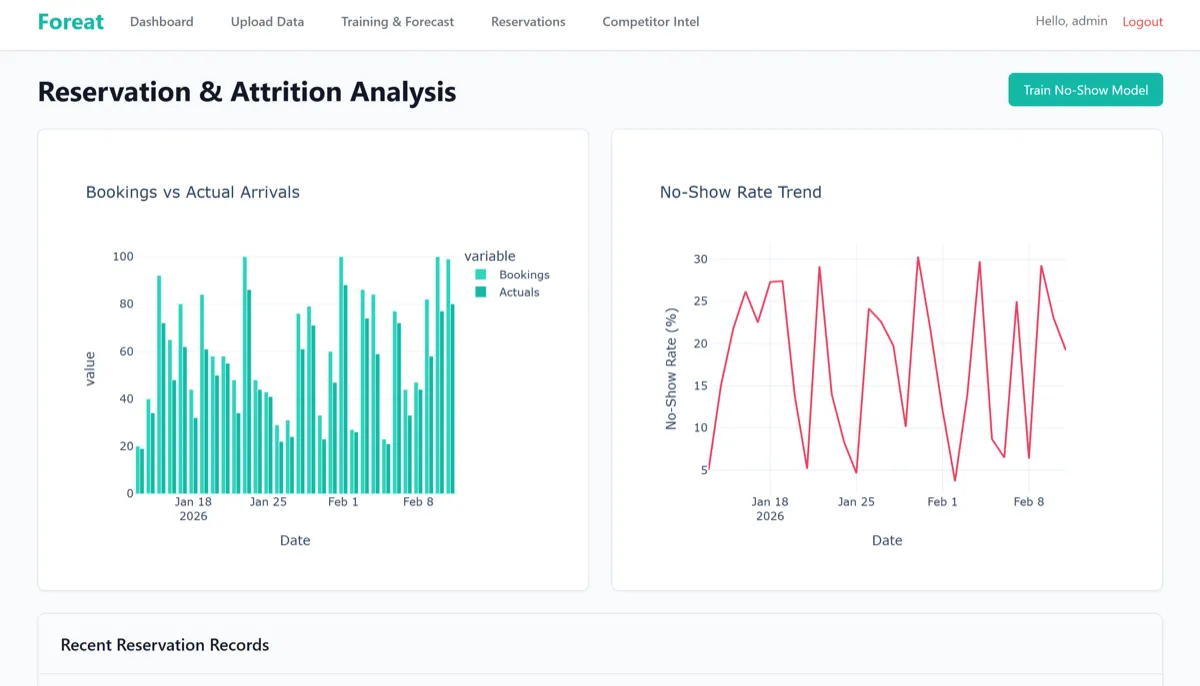Click the No-Show Rate (%) y-axis label
Image resolution: width=1200 pixels, height=686 pixels.
(x=671, y=369)
